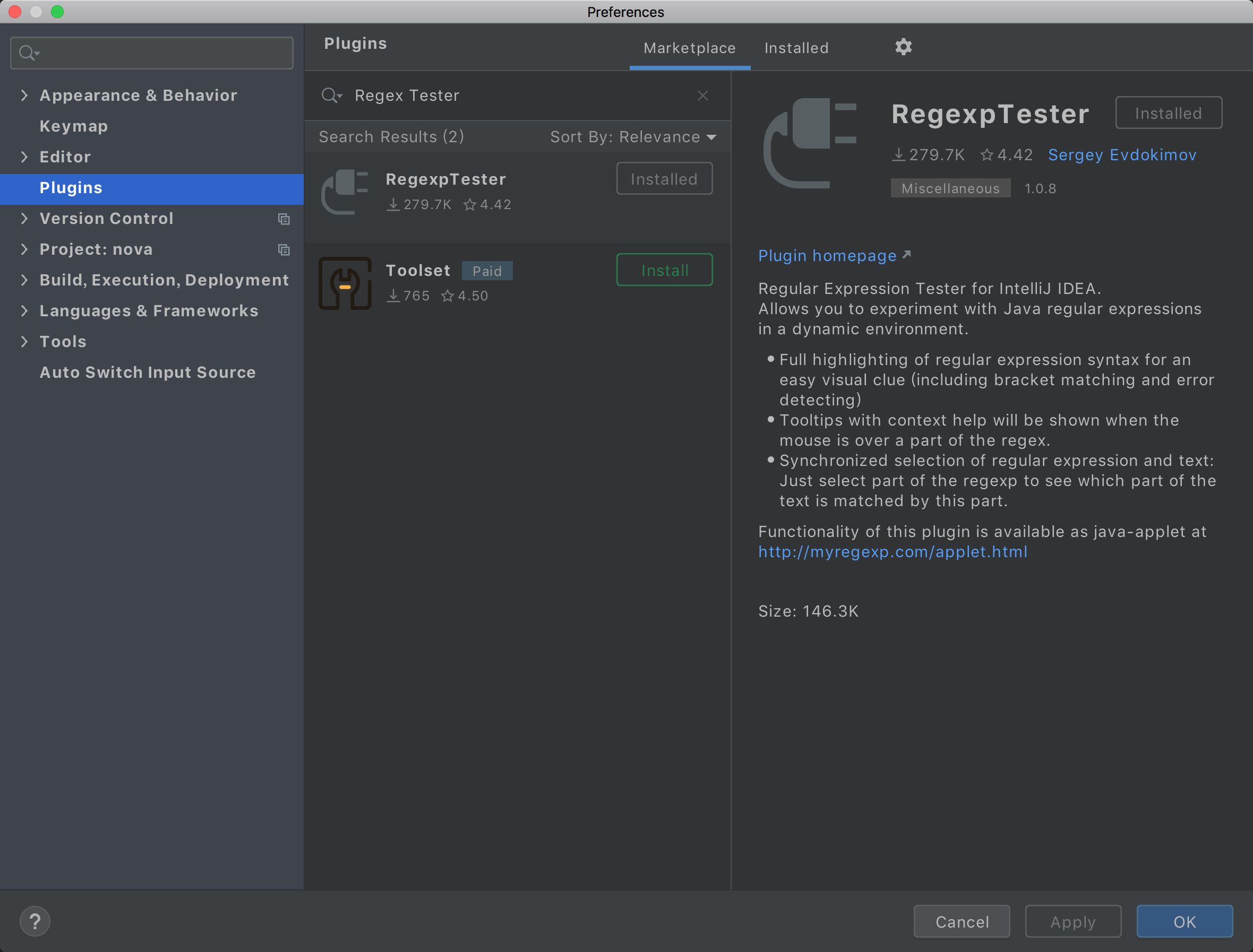Open the help question mark button
Screen dimensions: 1253x952
35,921
